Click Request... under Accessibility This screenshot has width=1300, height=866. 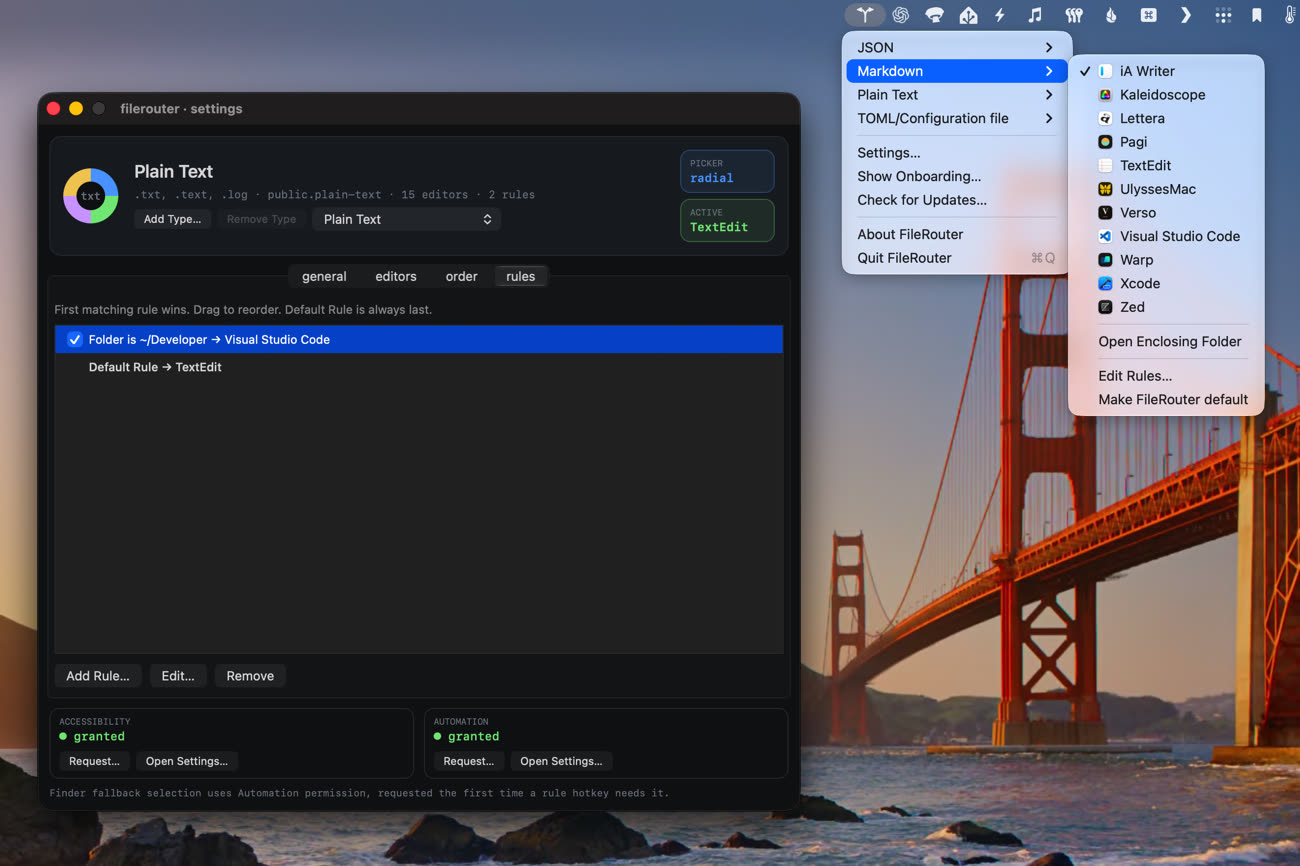tap(94, 761)
